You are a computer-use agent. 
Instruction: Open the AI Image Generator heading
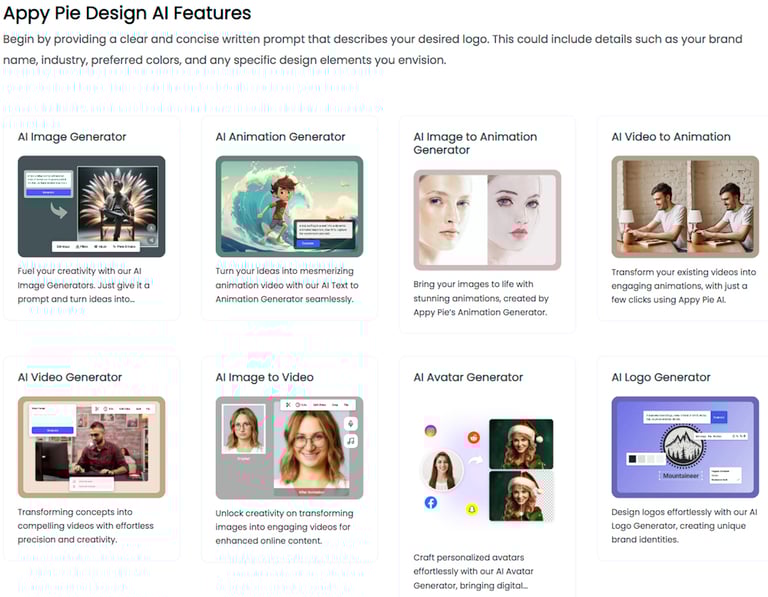click(x=72, y=137)
